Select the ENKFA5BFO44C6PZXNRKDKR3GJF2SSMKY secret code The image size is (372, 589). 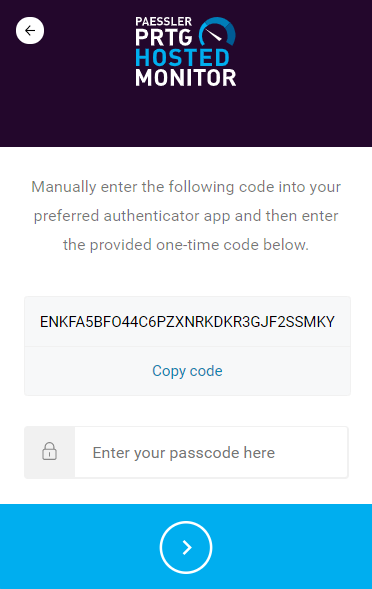pos(187,322)
